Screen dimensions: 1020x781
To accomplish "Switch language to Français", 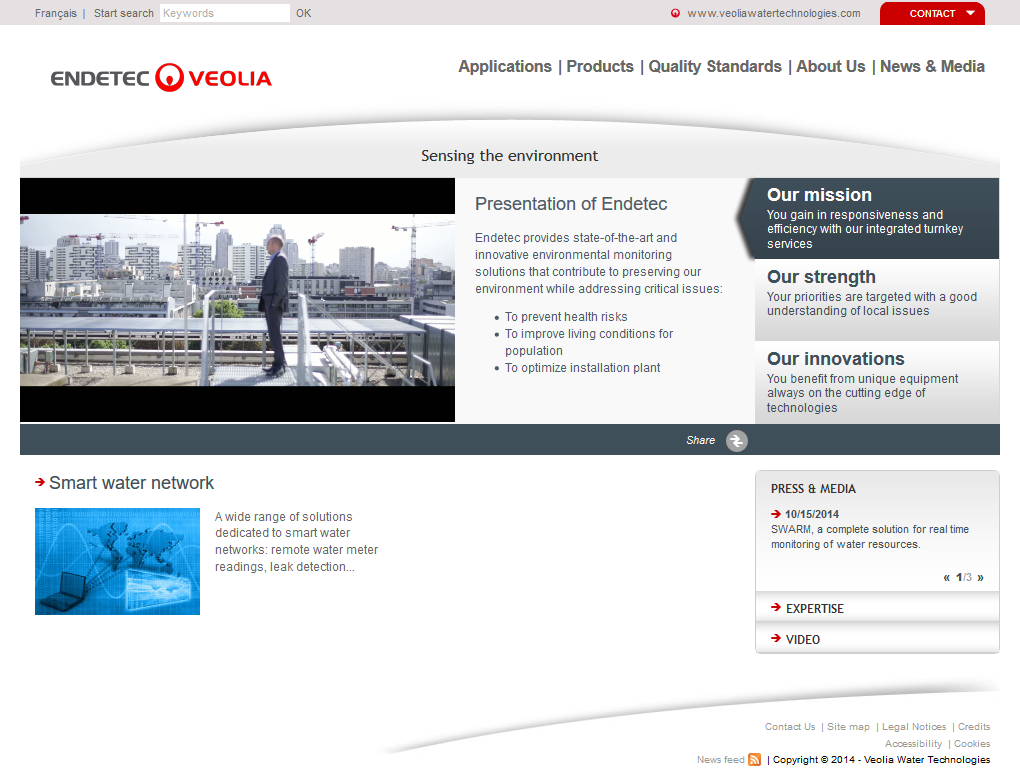I will tap(56, 13).
